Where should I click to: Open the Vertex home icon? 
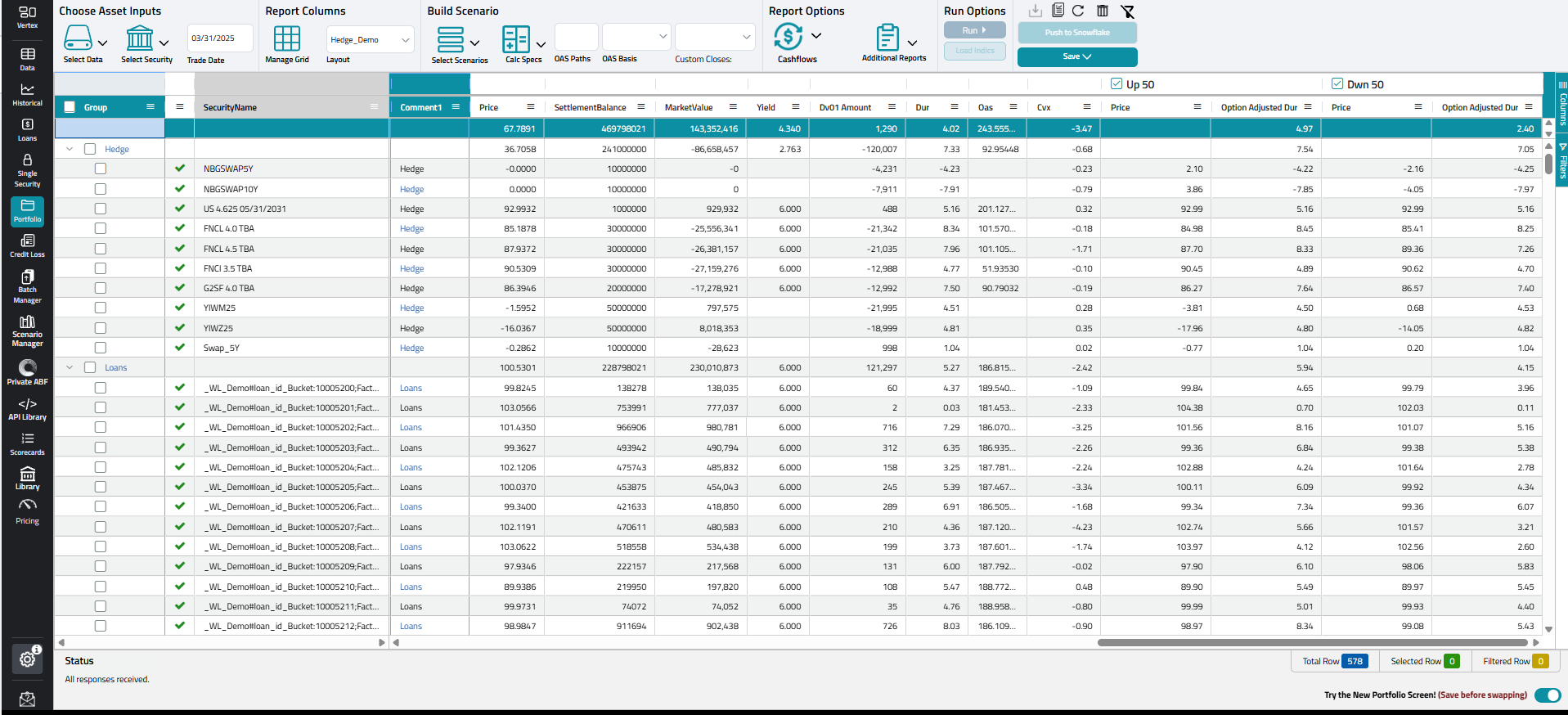(27, 17)
